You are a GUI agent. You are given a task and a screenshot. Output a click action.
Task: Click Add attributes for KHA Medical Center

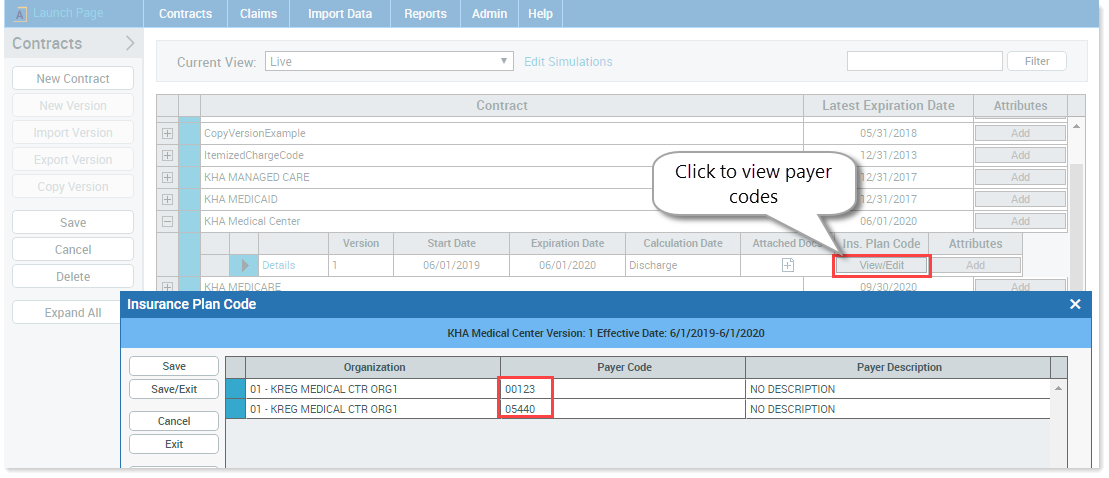[1020, 221]
